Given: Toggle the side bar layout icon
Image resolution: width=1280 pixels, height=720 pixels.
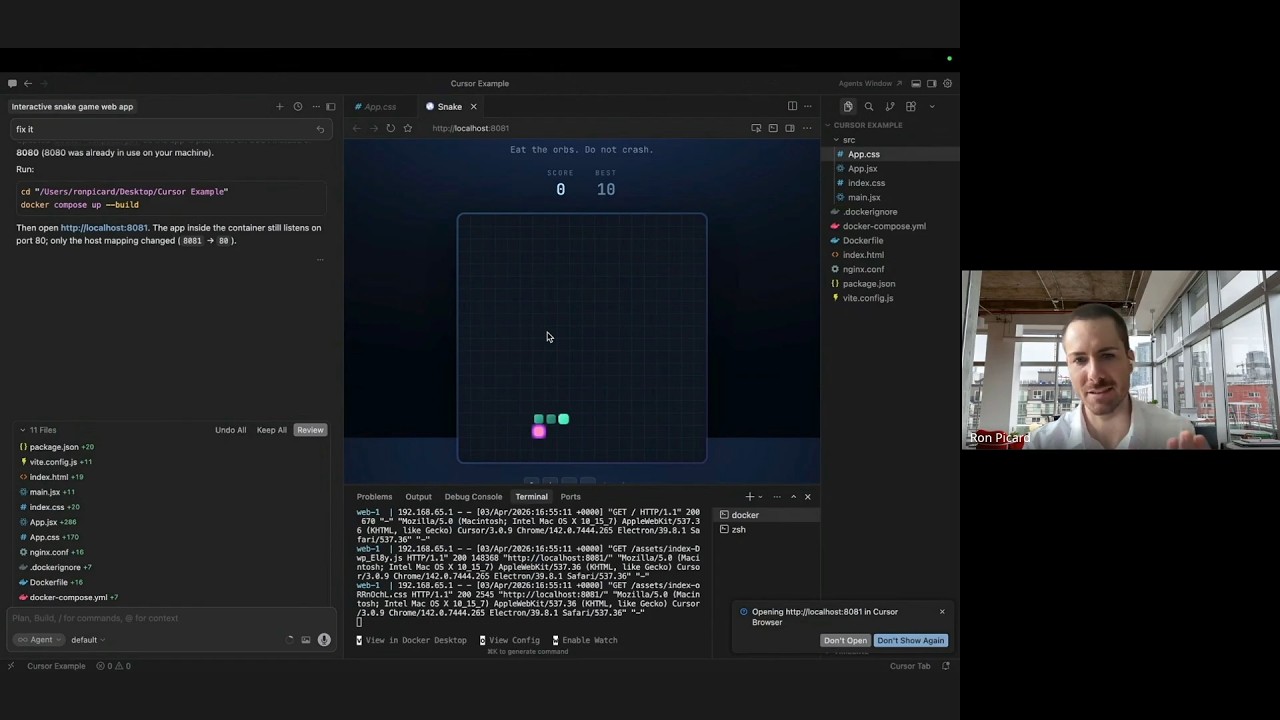Looking at the screenshot, I should [x=932, y=84].
